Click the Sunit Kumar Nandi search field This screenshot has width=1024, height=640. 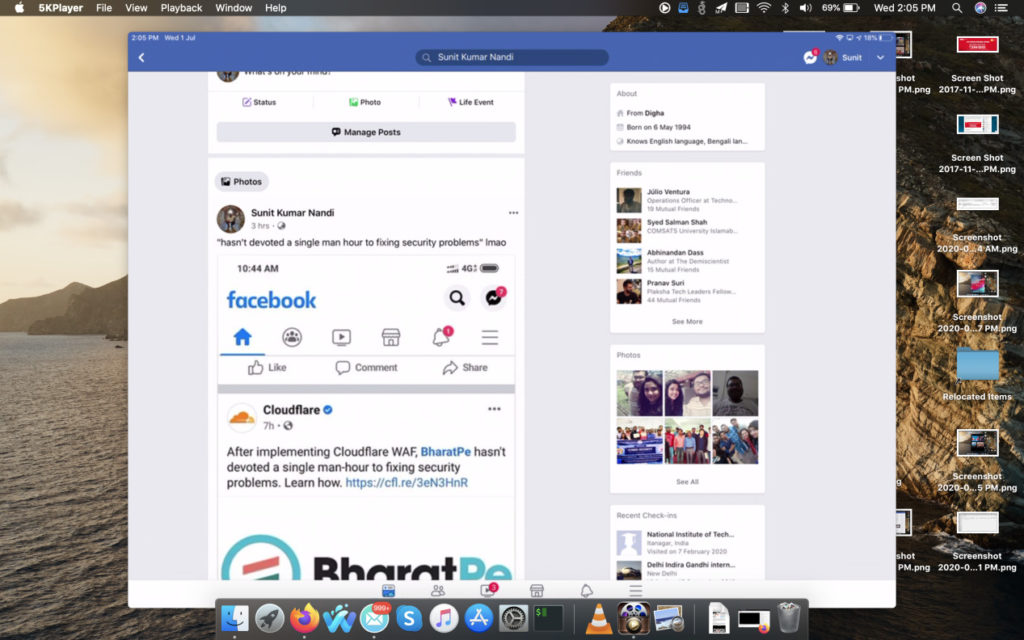point(512,57)
